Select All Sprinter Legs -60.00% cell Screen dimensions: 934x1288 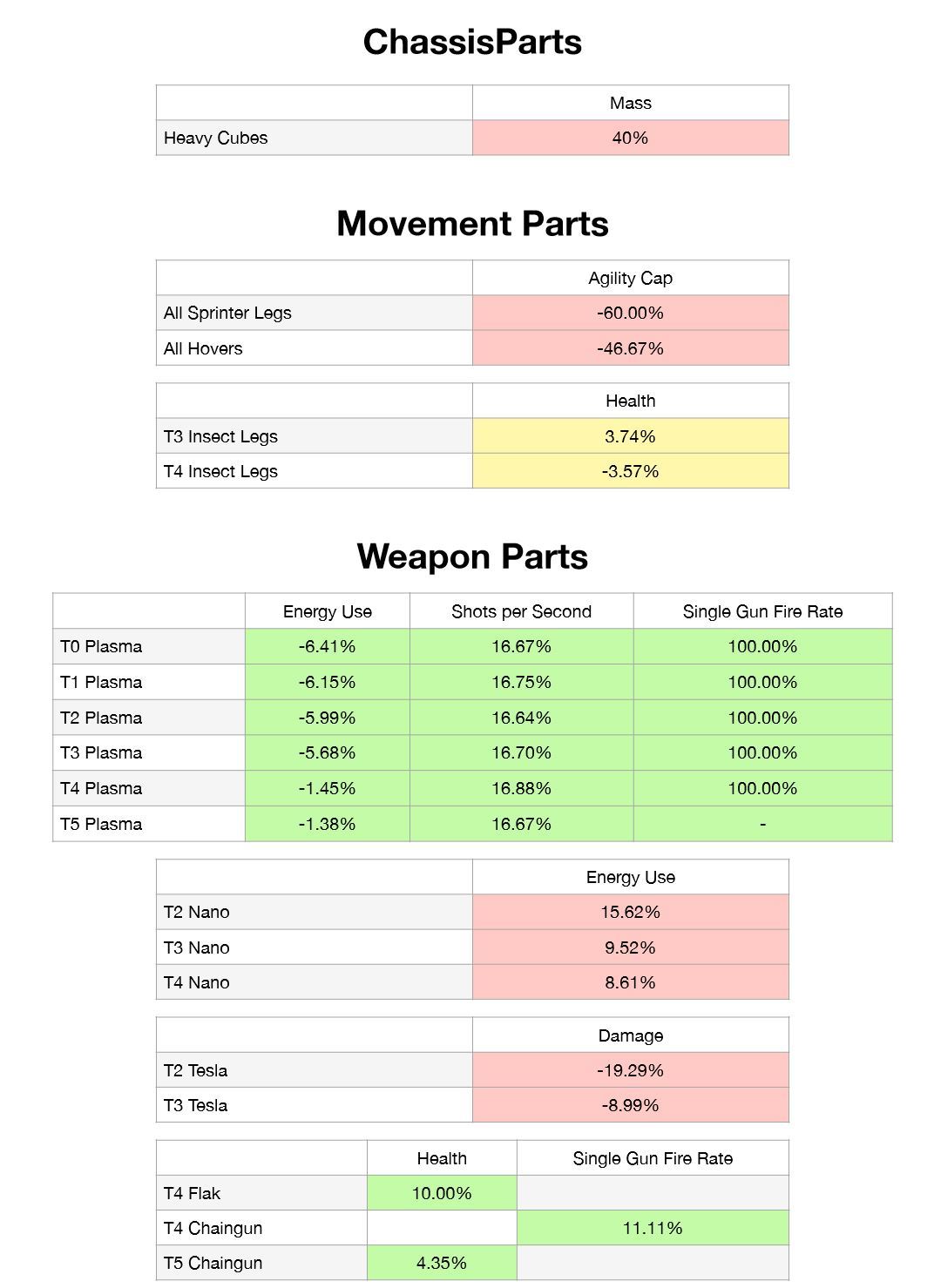click(631, 313)
